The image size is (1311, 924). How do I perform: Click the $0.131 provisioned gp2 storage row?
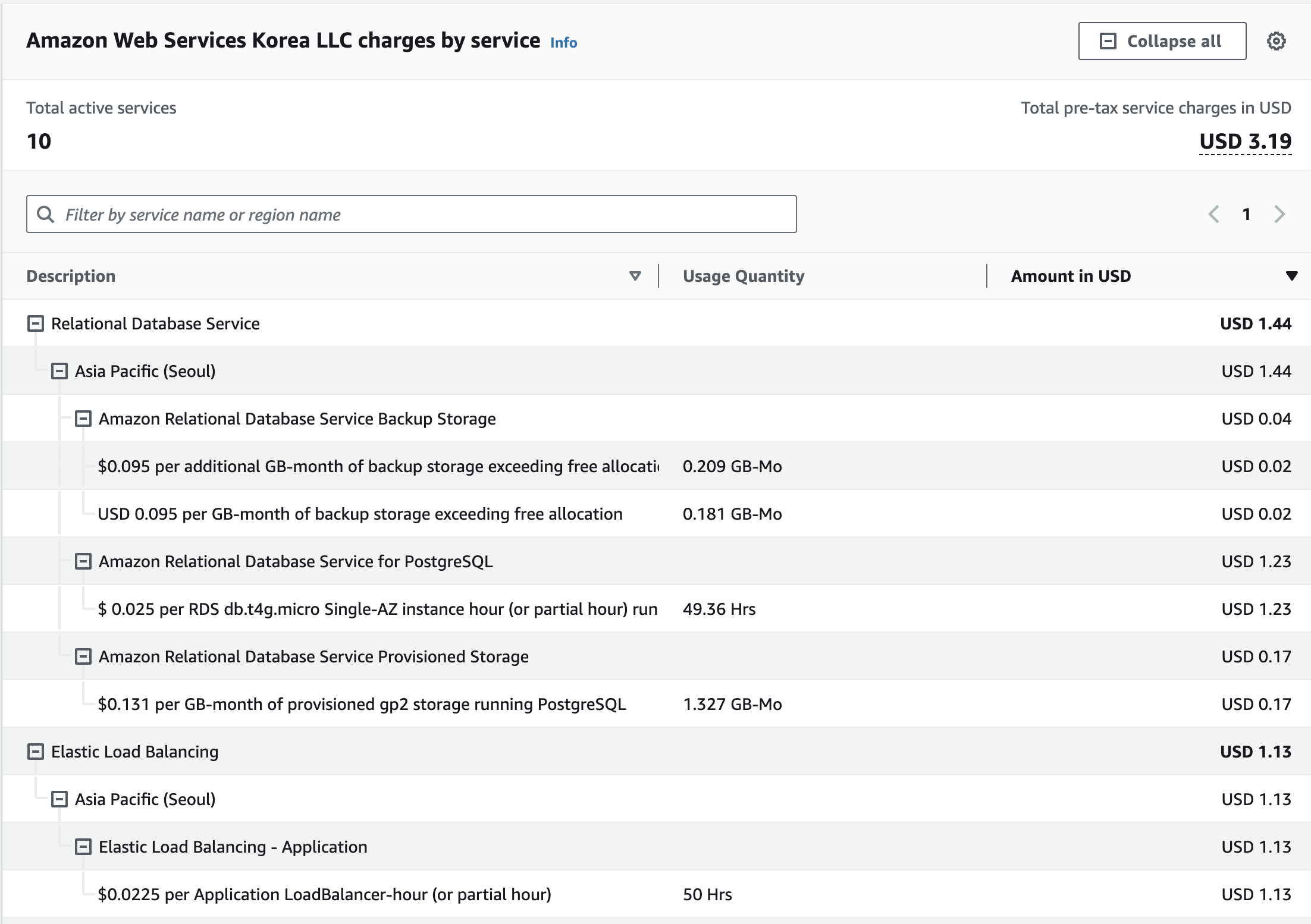click(657, 704)
